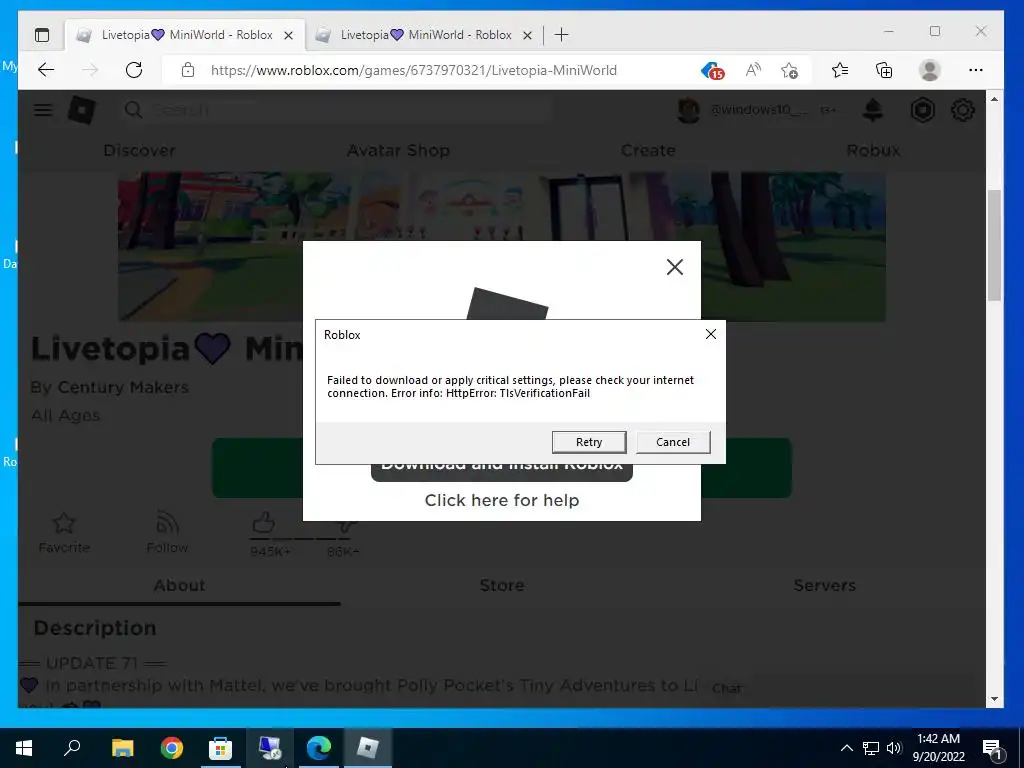
Task: Open Microsoft Store from taskbar
Action: coord(220,748)
